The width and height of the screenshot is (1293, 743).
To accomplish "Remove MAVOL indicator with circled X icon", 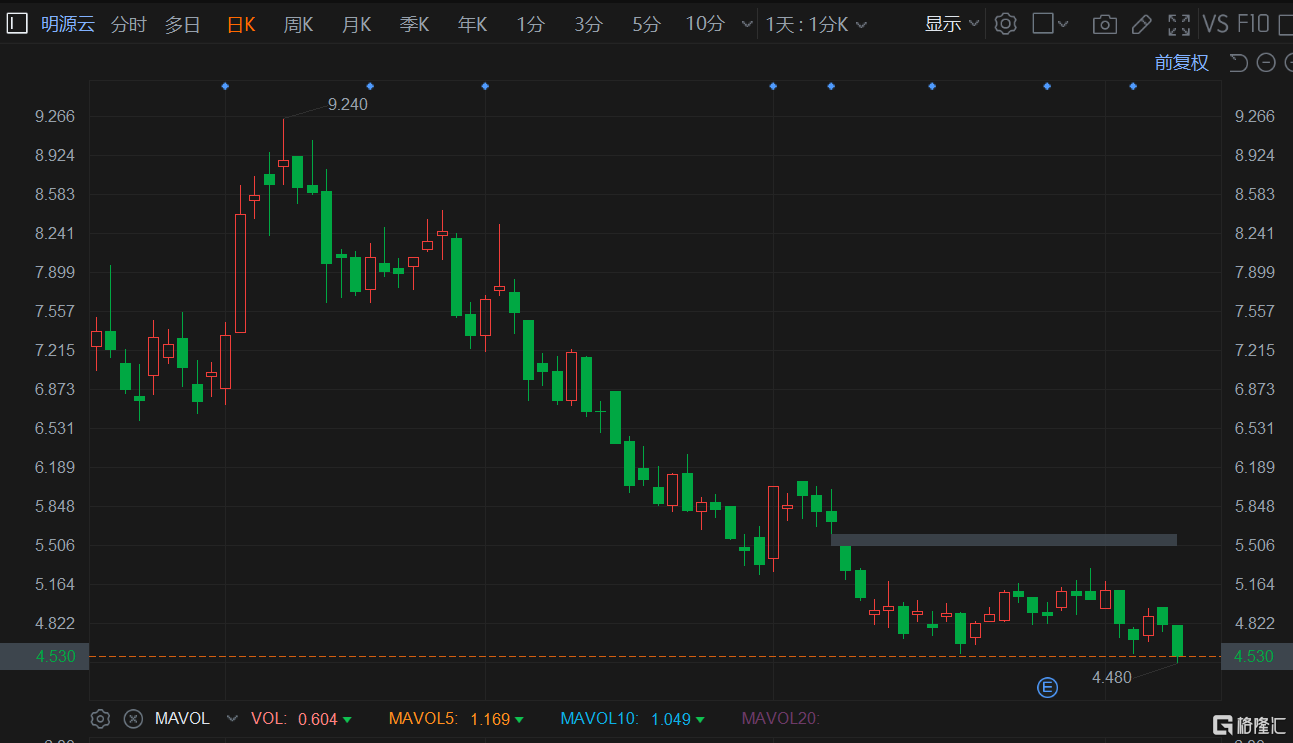I will coord(133,718).
